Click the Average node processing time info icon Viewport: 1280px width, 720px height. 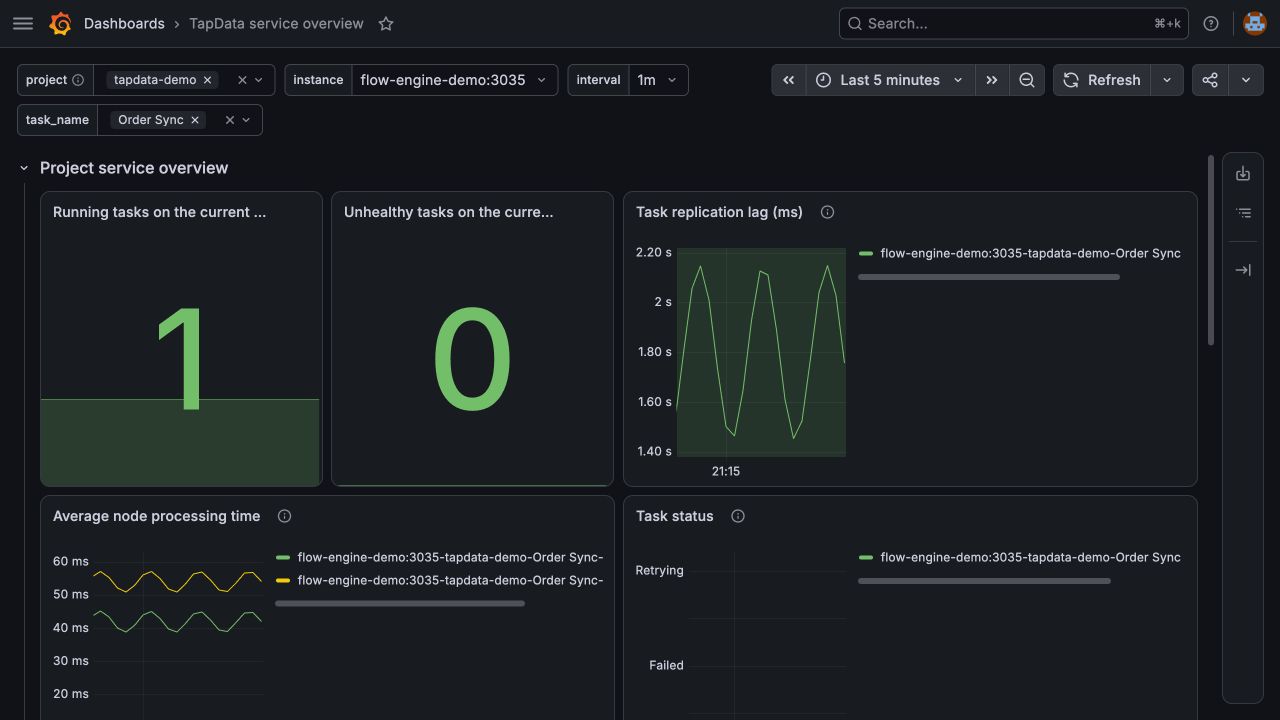tap(284, 516)
